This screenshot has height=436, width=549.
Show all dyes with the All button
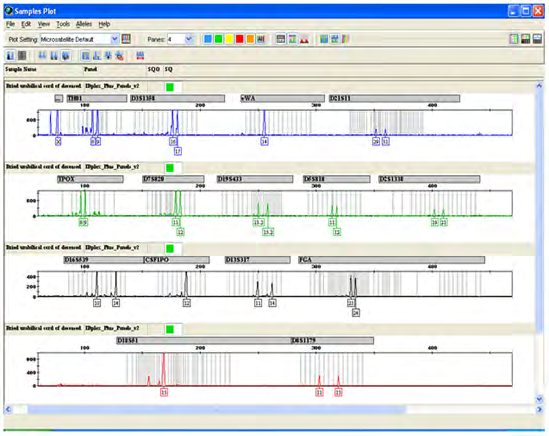[261, 39]
